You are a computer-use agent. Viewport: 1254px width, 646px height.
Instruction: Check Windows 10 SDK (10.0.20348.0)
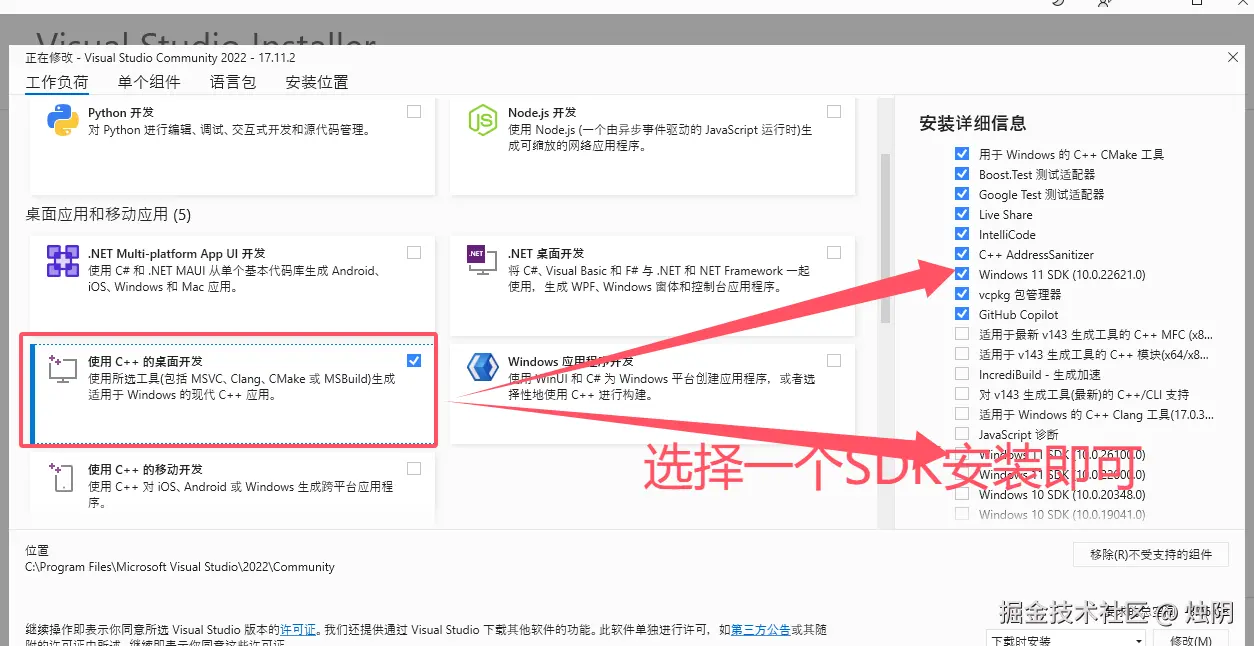pyautogui.click(x=962, y=494)
